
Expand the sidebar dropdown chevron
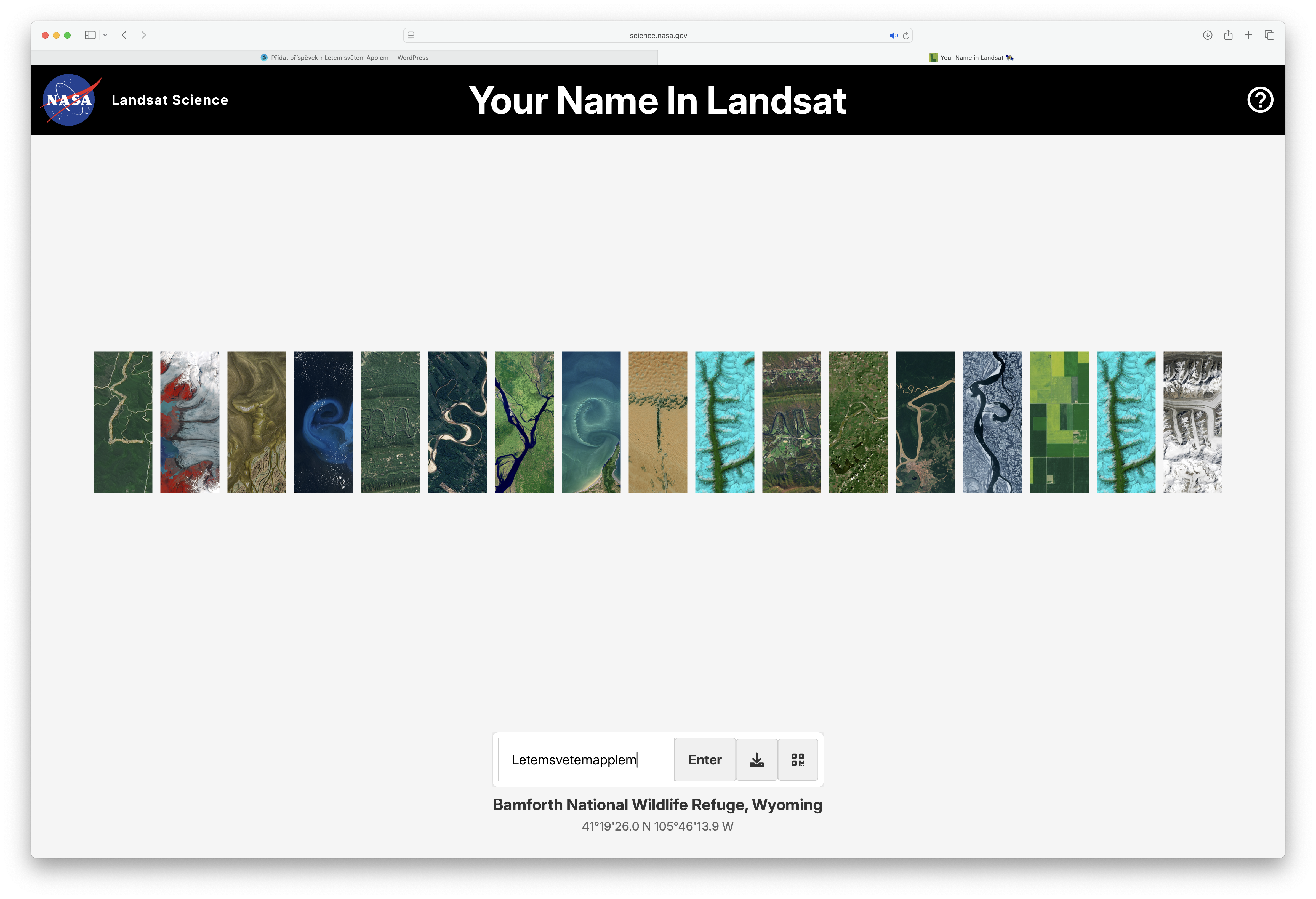point(105,35)
